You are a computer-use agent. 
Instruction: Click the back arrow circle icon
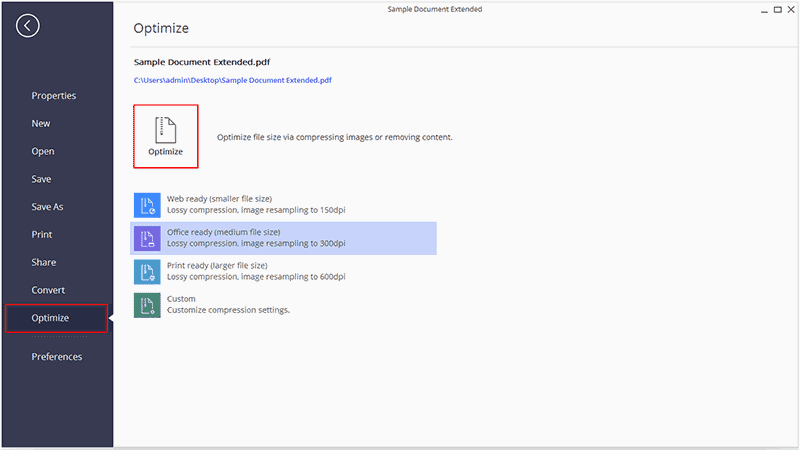point(28,26)
